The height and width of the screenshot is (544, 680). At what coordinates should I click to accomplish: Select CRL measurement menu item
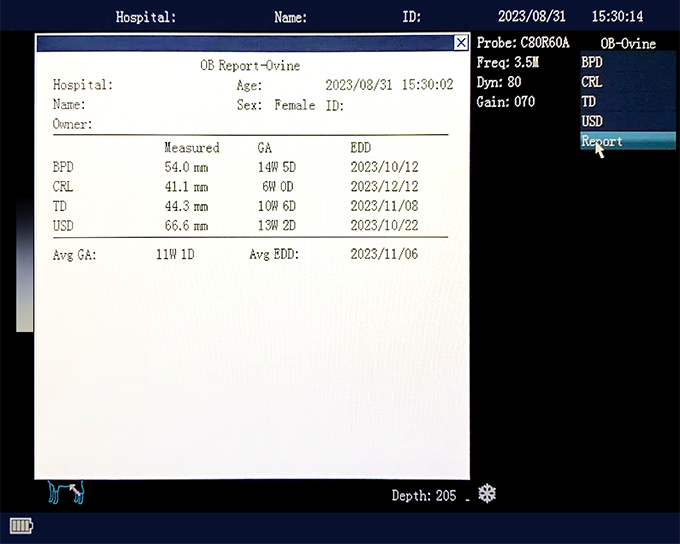592,82
